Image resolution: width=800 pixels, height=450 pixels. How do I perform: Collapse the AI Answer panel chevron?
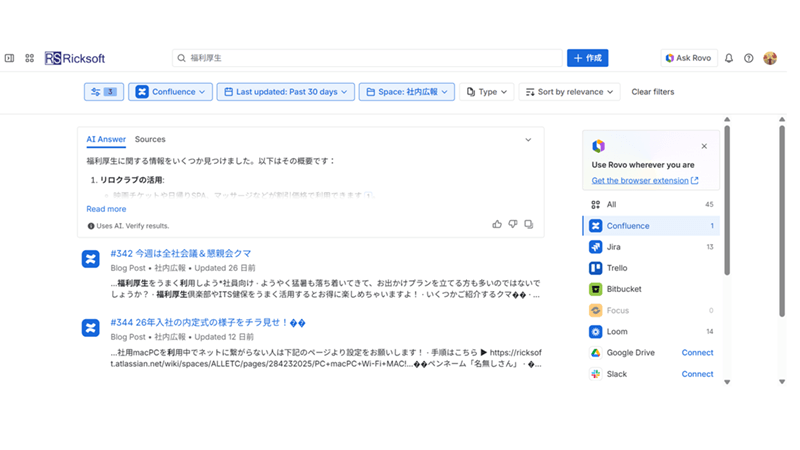pyautogui.click(x=529, y=140)
